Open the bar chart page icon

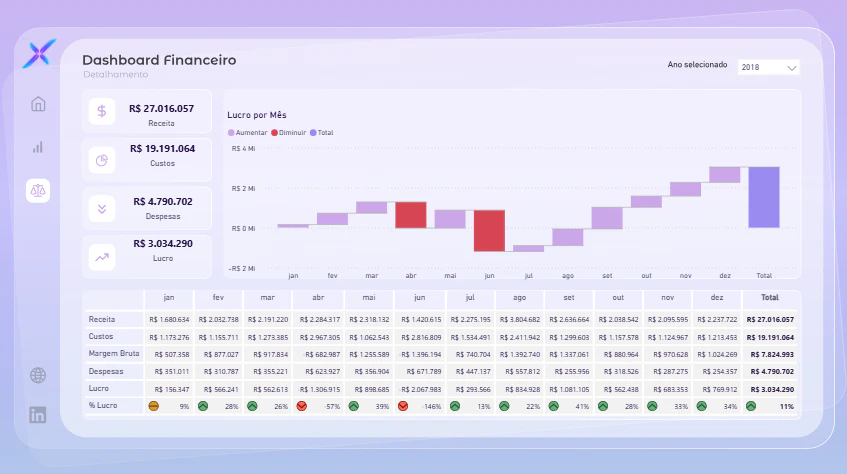tap(38, 147)
